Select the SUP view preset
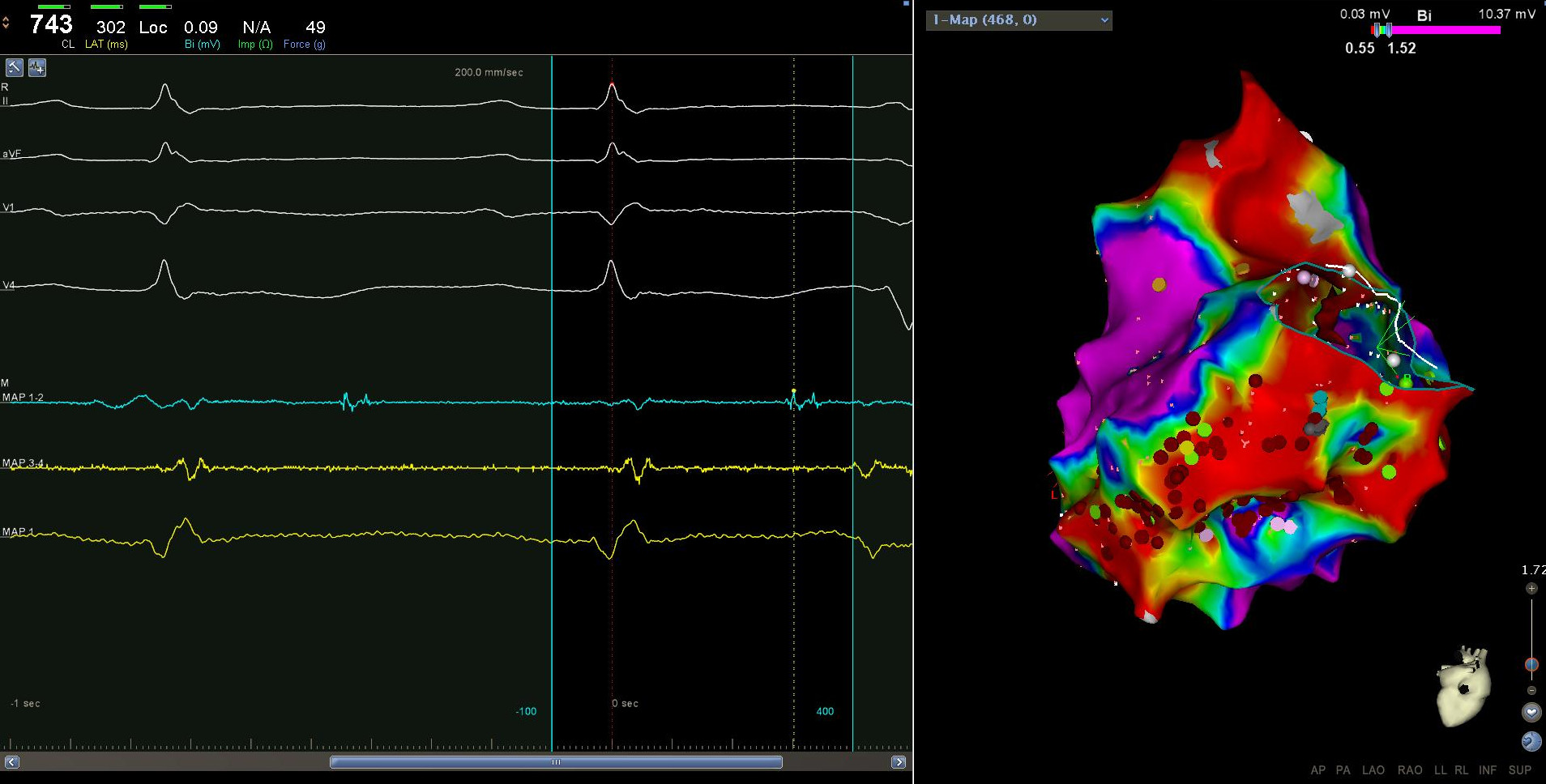1546x784 pixels. tap(1519, 770)
